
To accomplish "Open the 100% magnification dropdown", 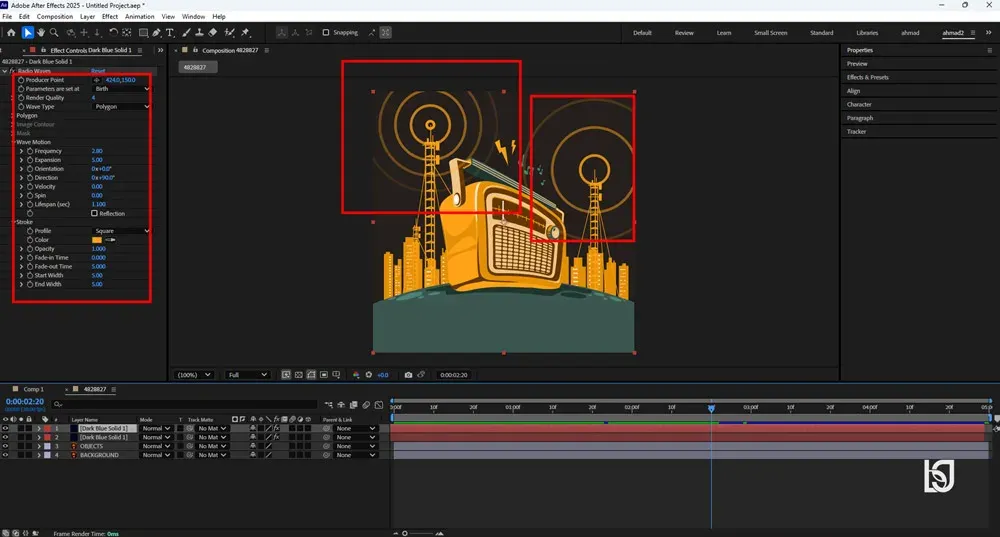I will pyautogui.click(x=193, y=375).
